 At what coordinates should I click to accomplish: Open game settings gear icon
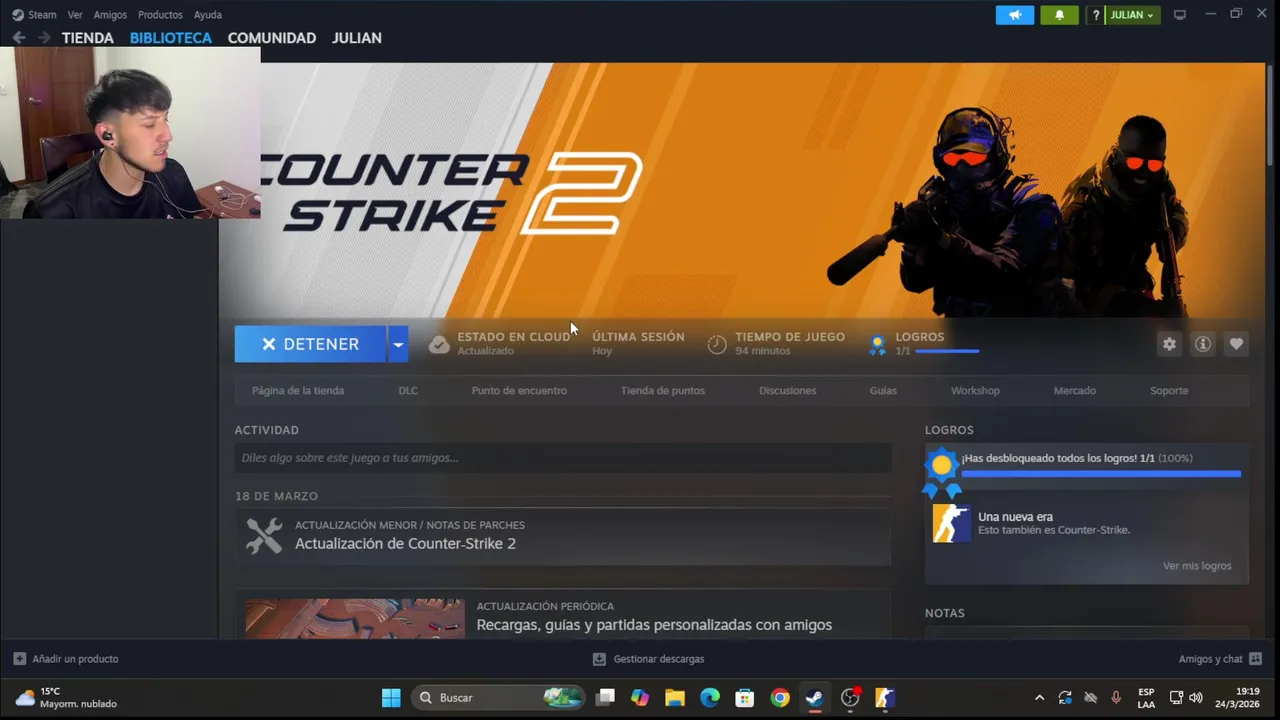pos(1169,344)
